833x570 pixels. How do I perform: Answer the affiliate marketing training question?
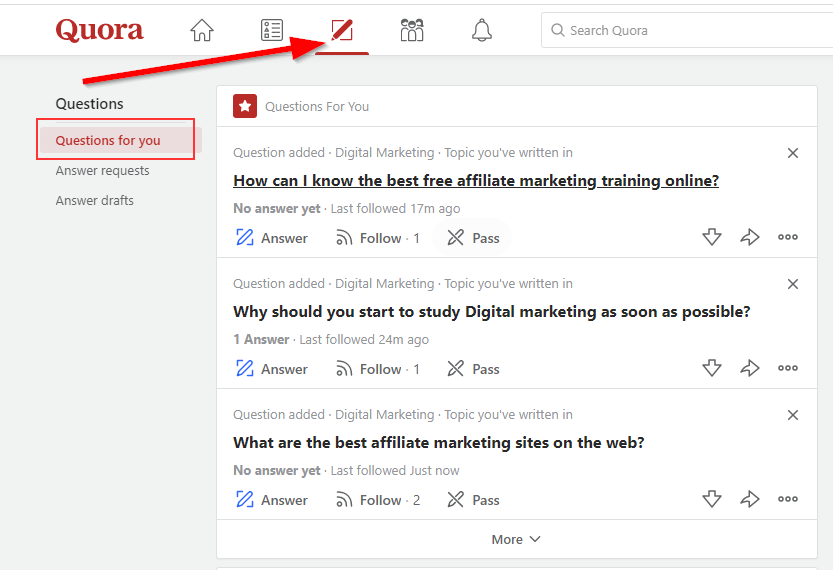tap(271, 237)
